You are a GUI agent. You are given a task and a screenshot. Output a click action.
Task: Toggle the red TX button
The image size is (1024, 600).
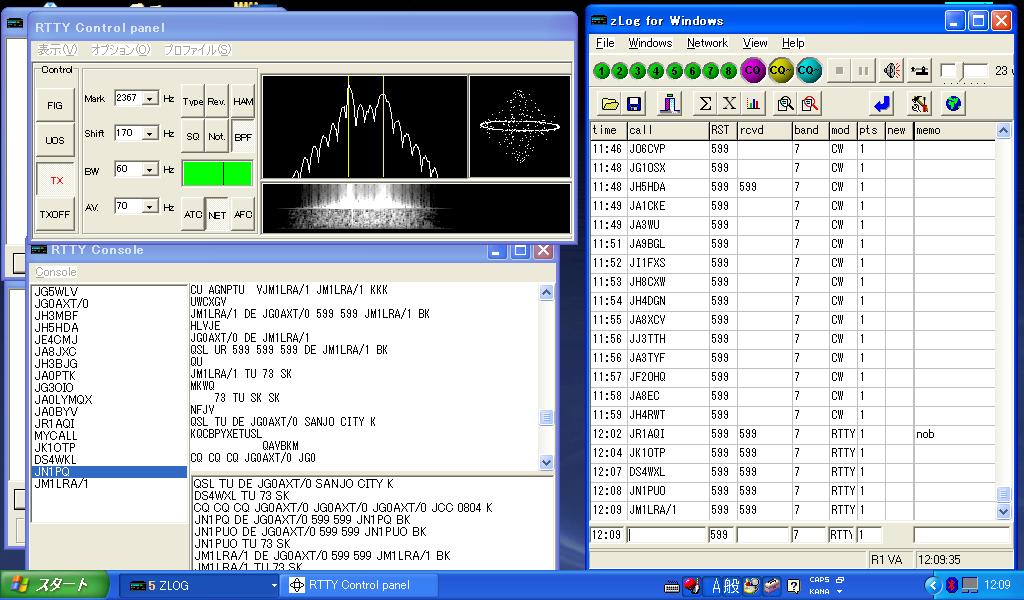(56, 180)
